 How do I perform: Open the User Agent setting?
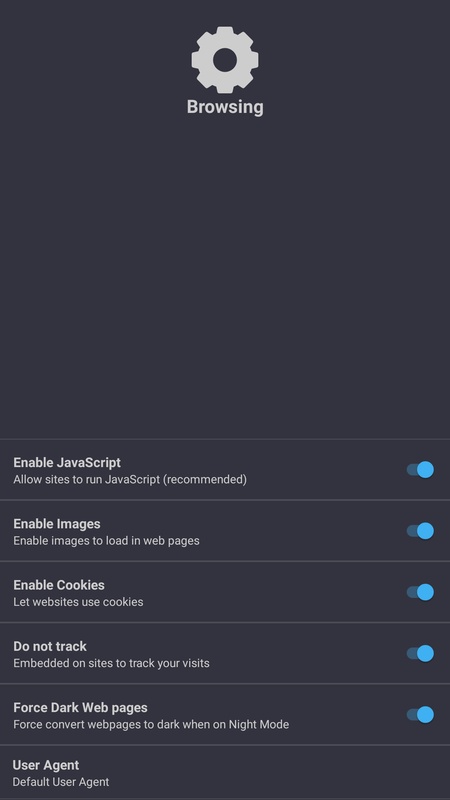coord(225,772)
